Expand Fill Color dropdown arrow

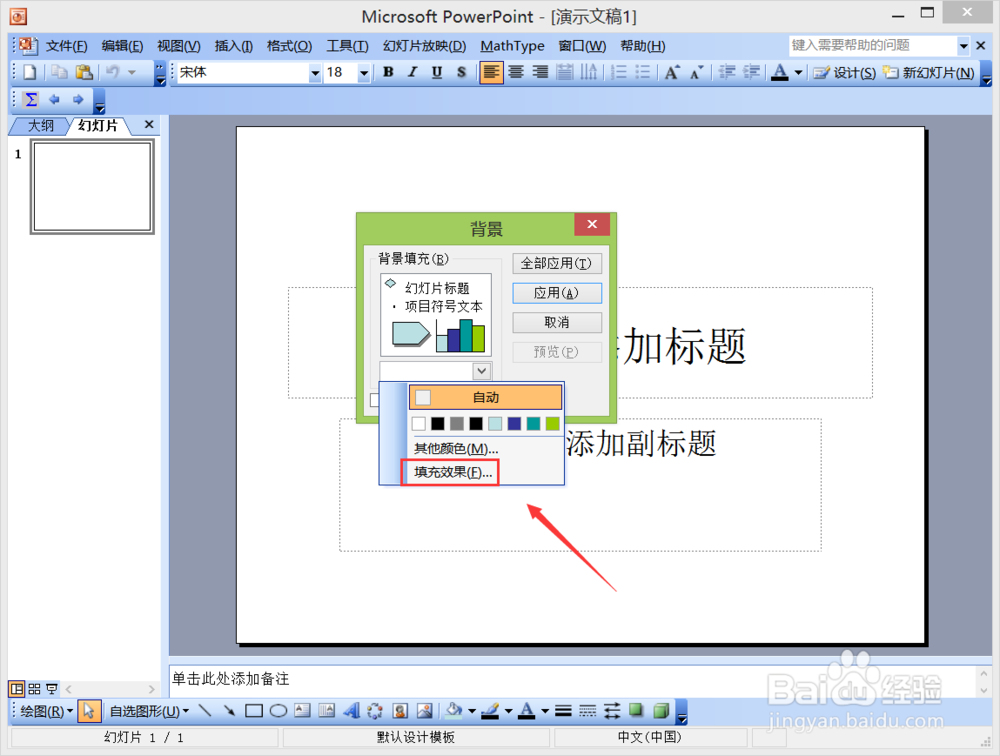coord(472,711)
